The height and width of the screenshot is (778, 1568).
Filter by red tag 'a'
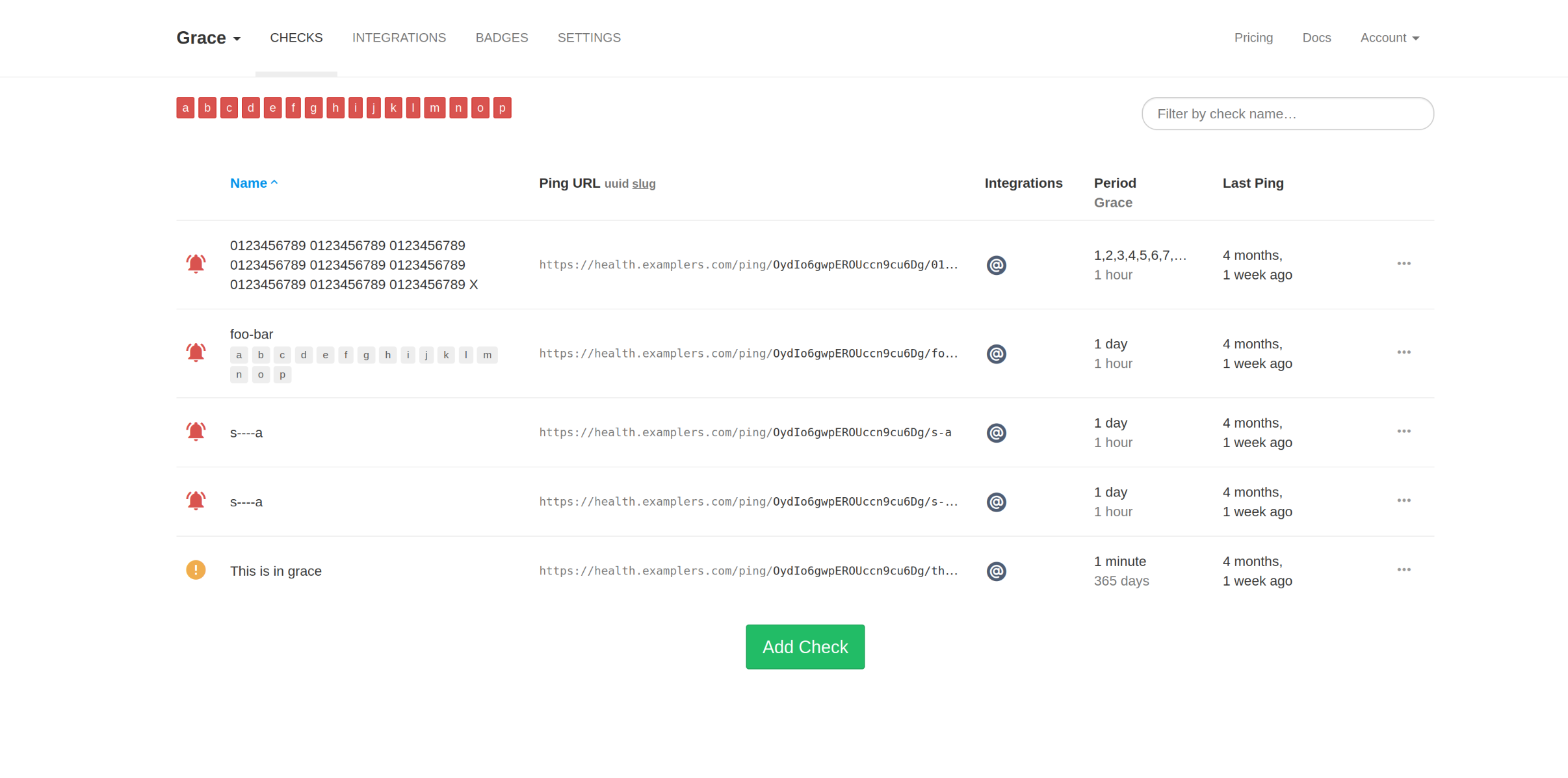[185, 108]
